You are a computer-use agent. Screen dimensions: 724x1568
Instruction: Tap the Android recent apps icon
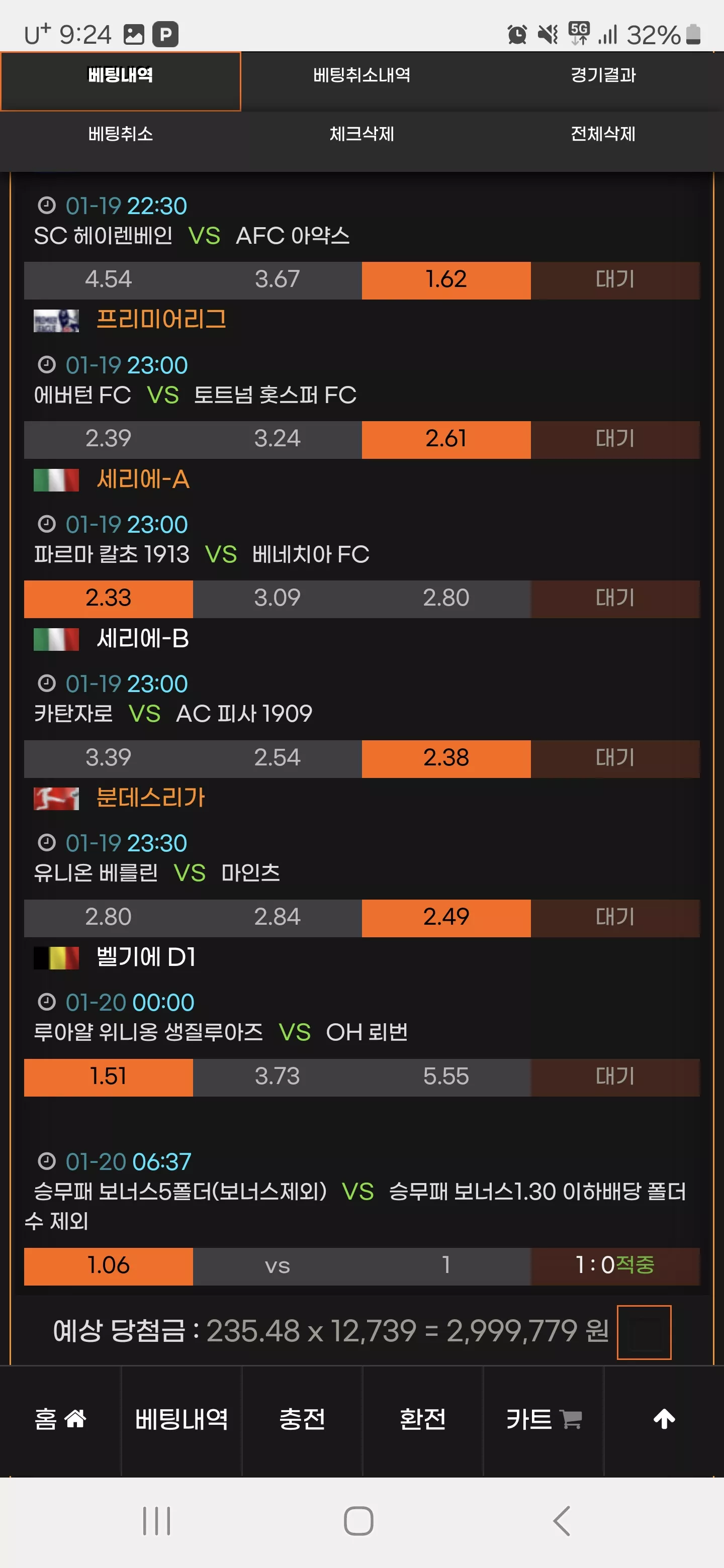point(156,1521)
